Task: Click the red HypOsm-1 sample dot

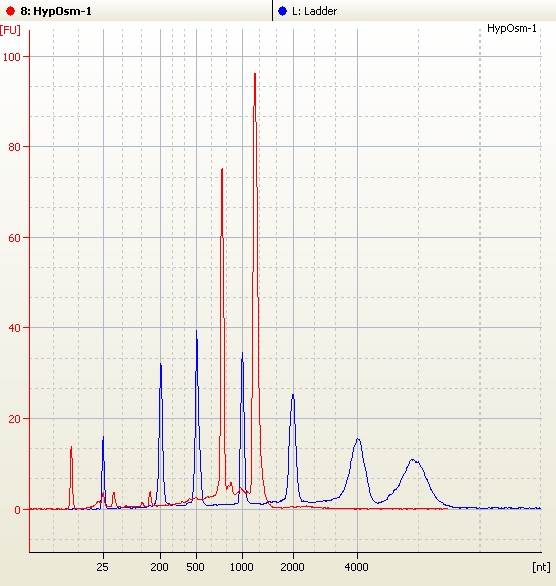Action: pyautogui.click(x=10, y=11)
